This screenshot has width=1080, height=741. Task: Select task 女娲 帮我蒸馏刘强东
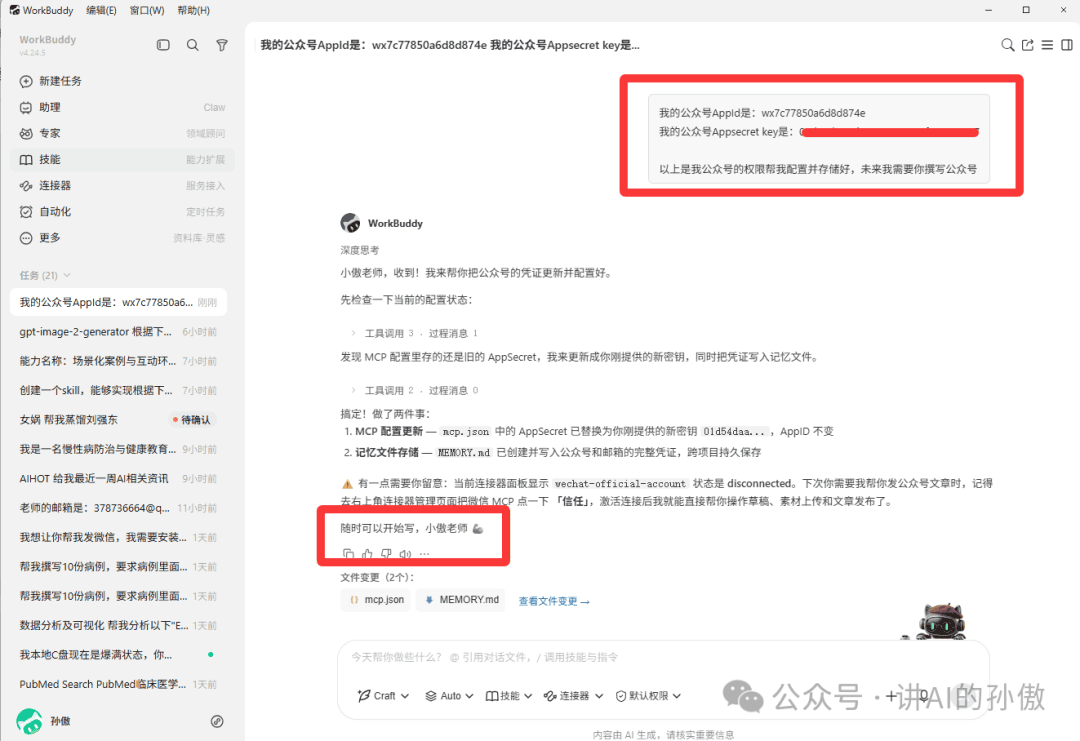point(118,420)
